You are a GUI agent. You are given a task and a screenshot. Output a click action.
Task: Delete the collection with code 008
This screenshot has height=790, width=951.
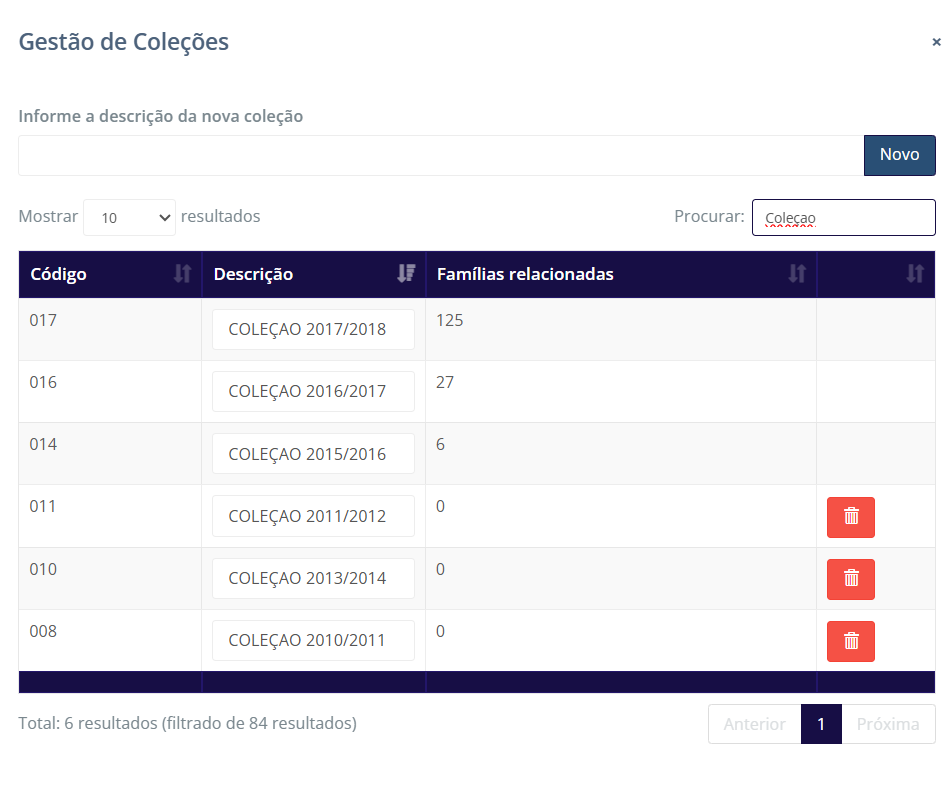click(x=850, y=641)
